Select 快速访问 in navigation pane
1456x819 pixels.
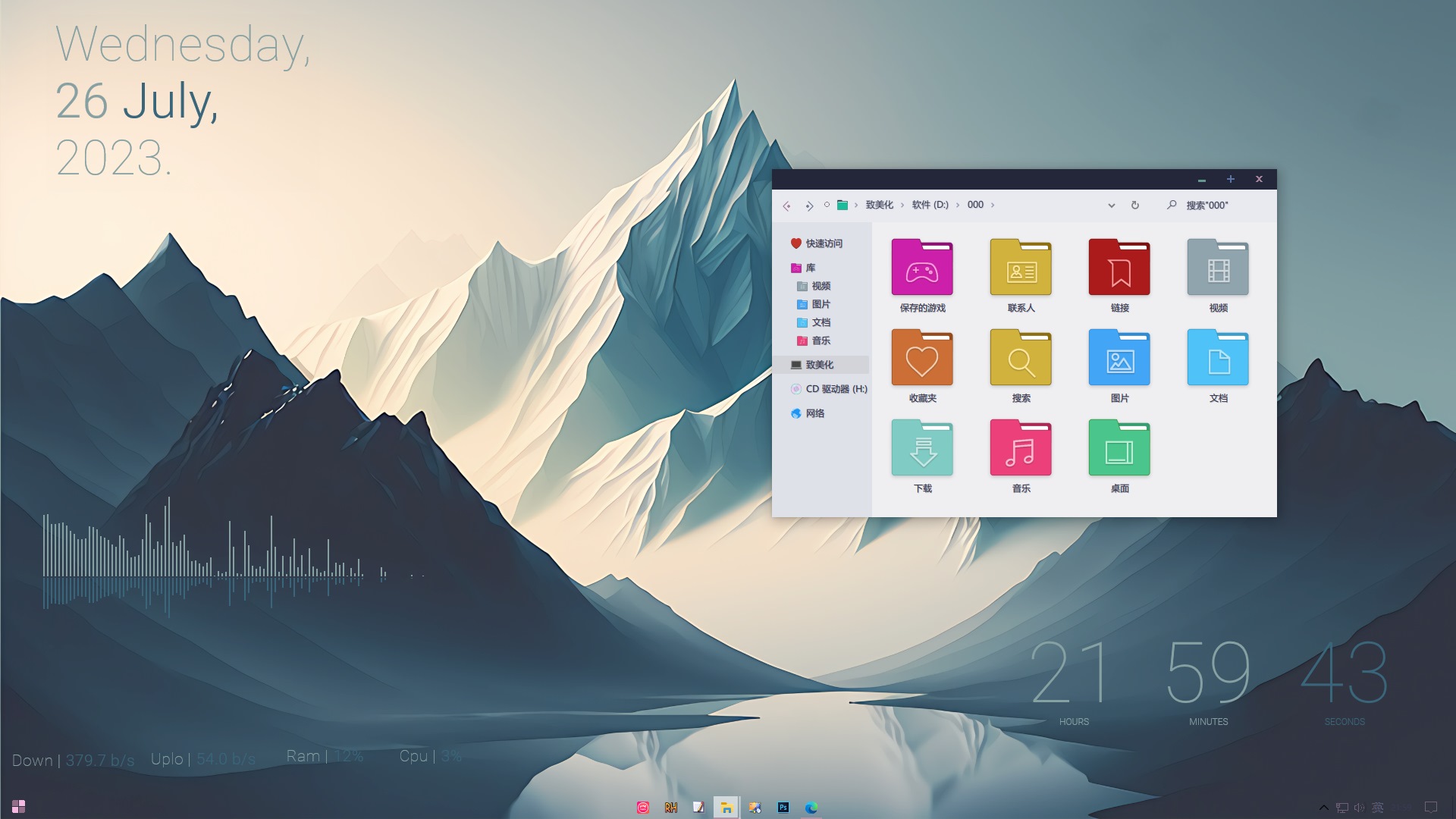coord(824,243)
